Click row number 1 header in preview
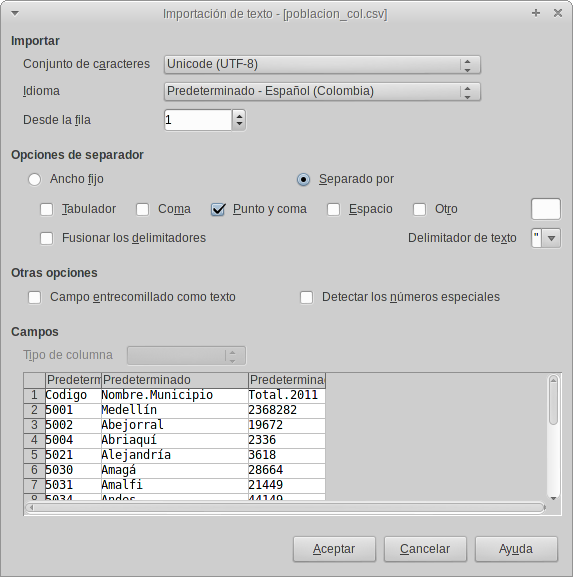 point(34,395)
